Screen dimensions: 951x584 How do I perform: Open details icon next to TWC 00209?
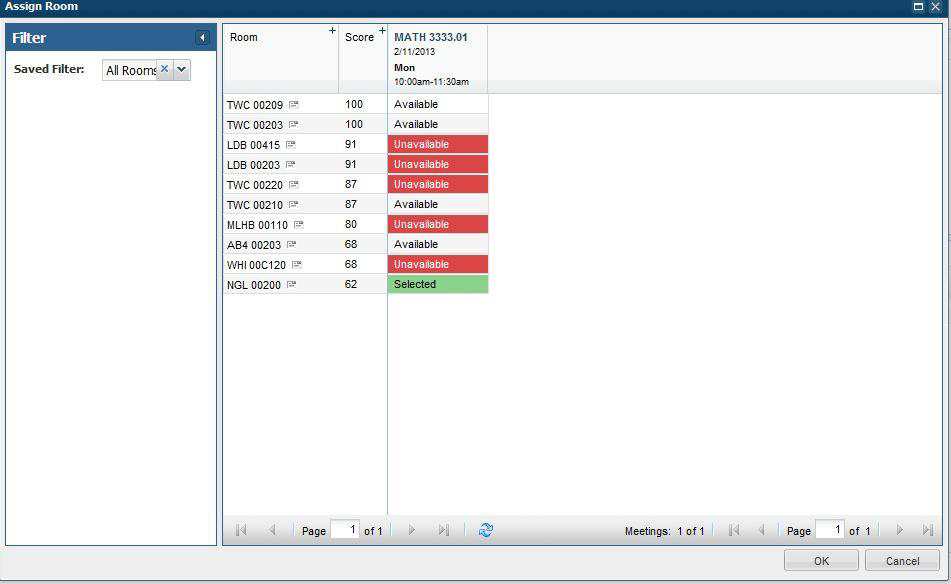pos(294,105)
